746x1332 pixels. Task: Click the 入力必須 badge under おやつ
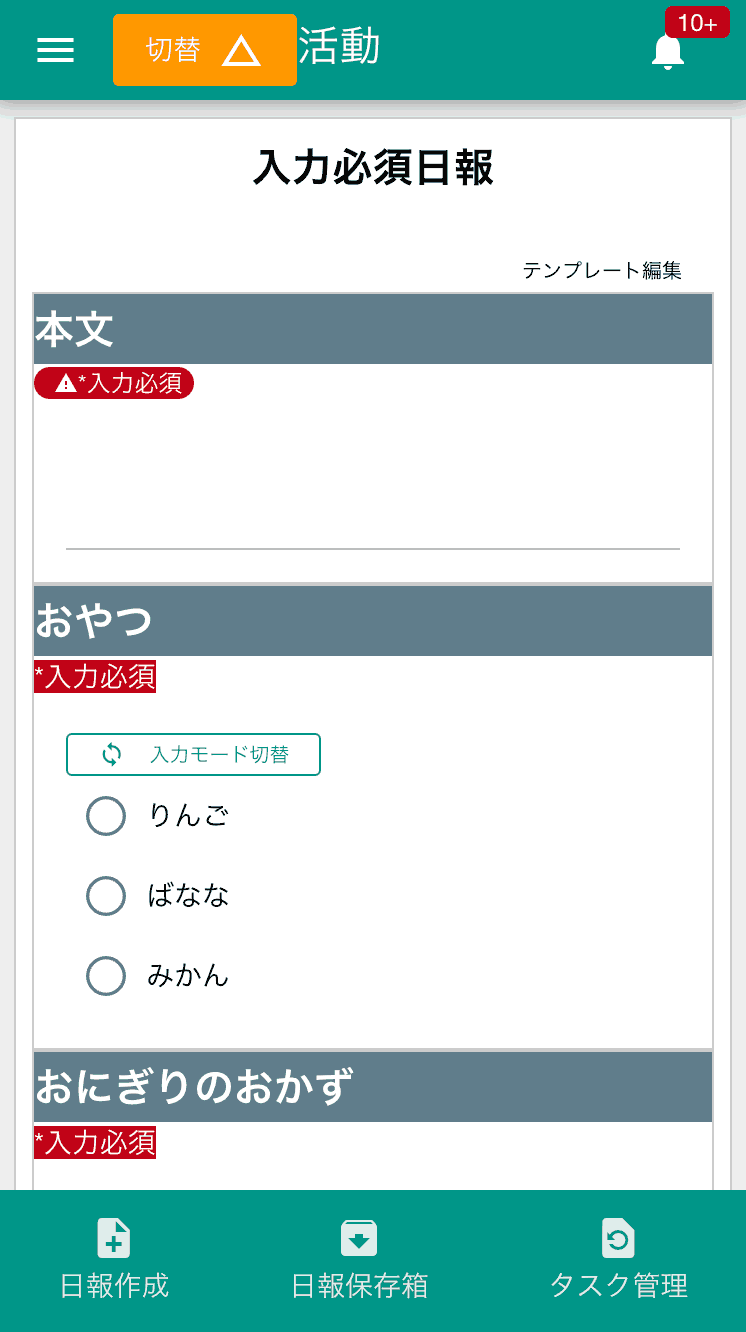point(94,677)
